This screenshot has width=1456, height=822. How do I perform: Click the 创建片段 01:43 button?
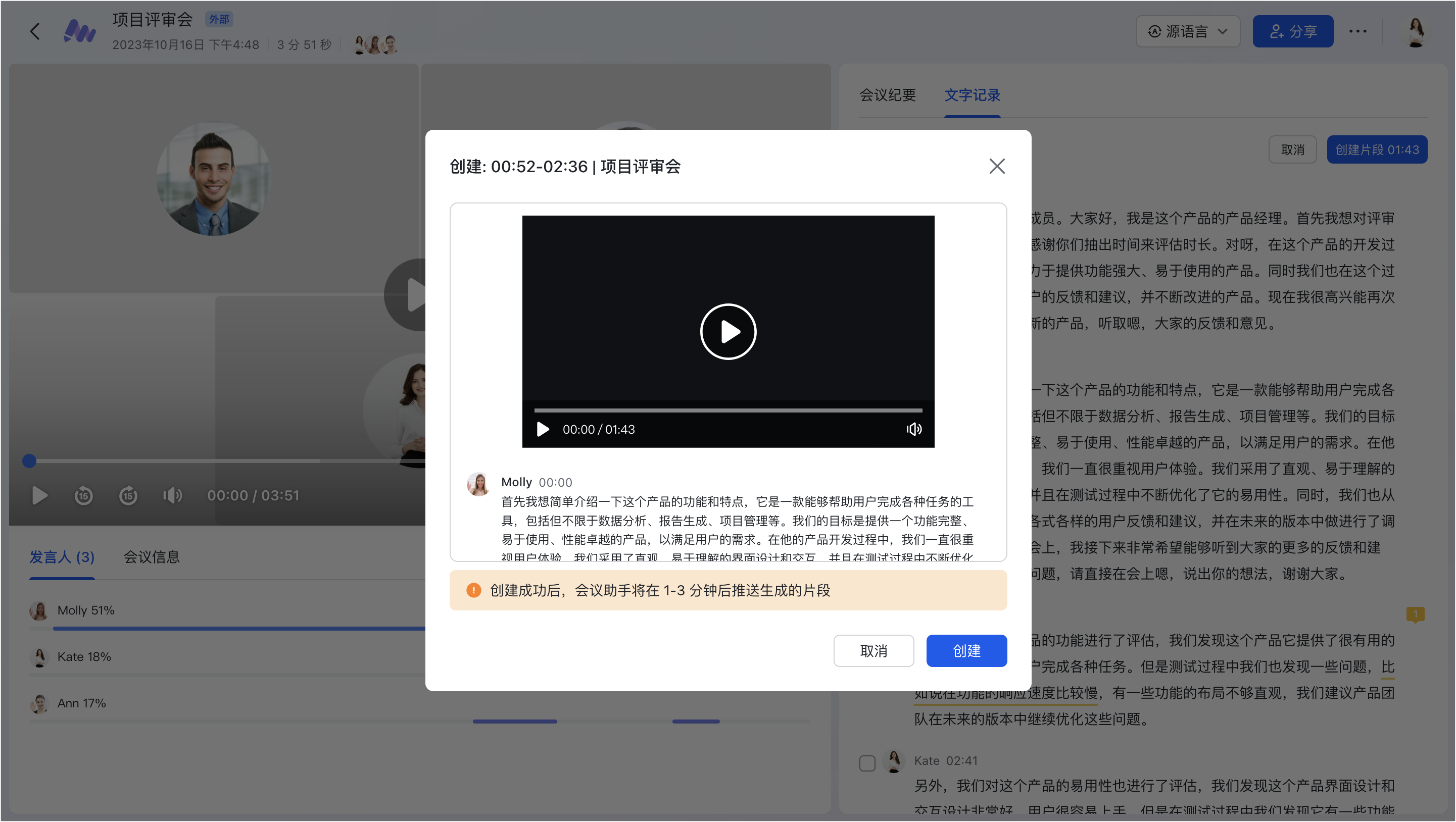pos(1377,149)
